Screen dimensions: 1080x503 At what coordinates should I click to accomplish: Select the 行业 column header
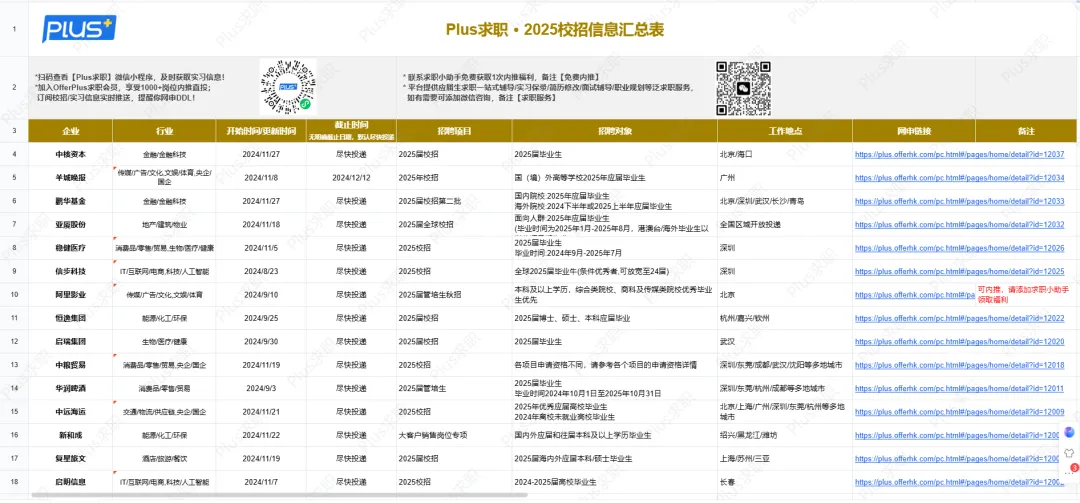tap(164, 131)
